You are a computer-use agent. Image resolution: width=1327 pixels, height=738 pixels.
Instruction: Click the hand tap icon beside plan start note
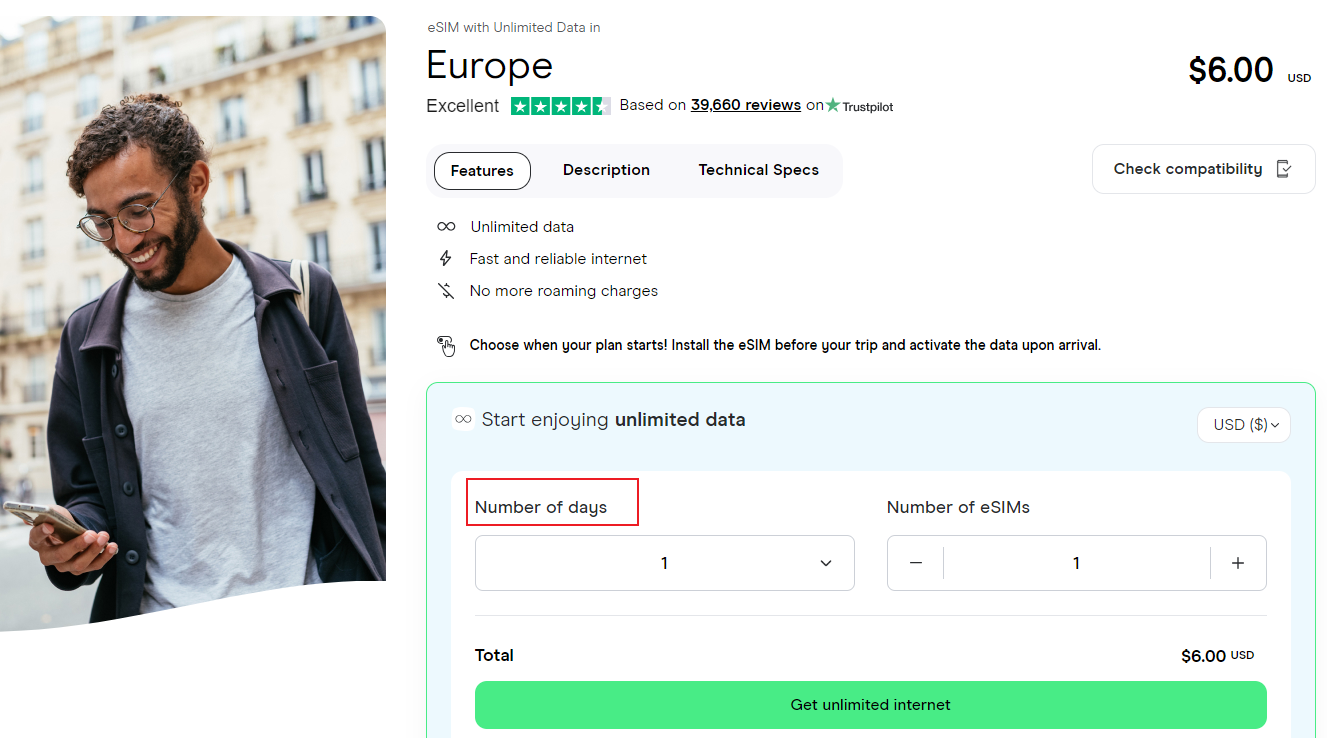point(446,346)
